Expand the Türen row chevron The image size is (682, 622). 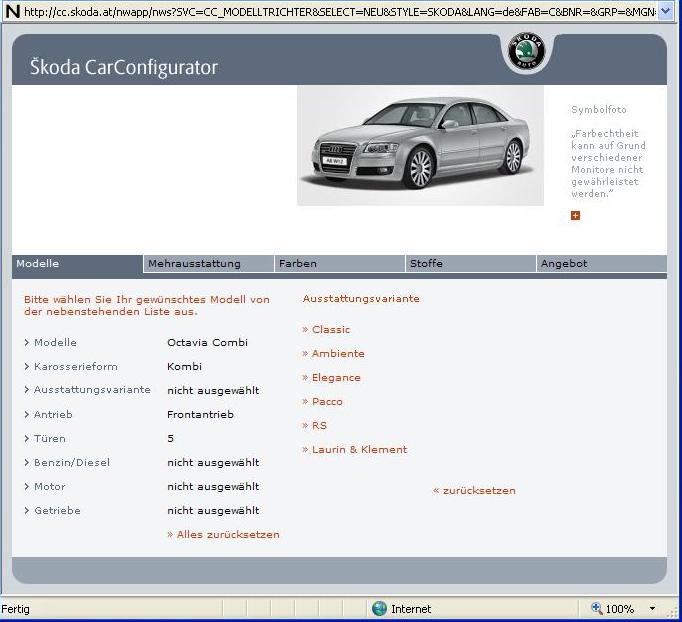[27, 438]
